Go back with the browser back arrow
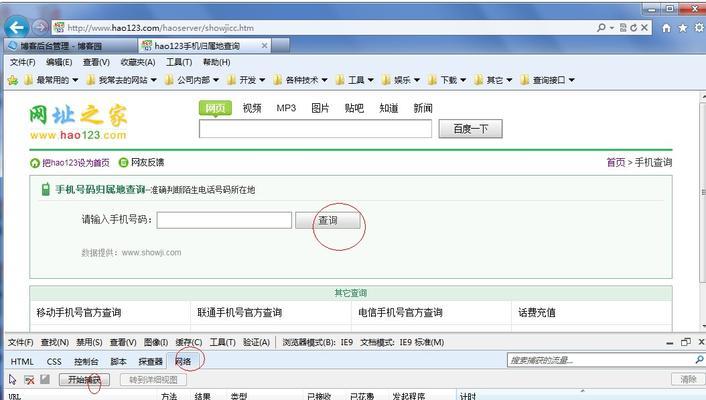 coord(17,27)
